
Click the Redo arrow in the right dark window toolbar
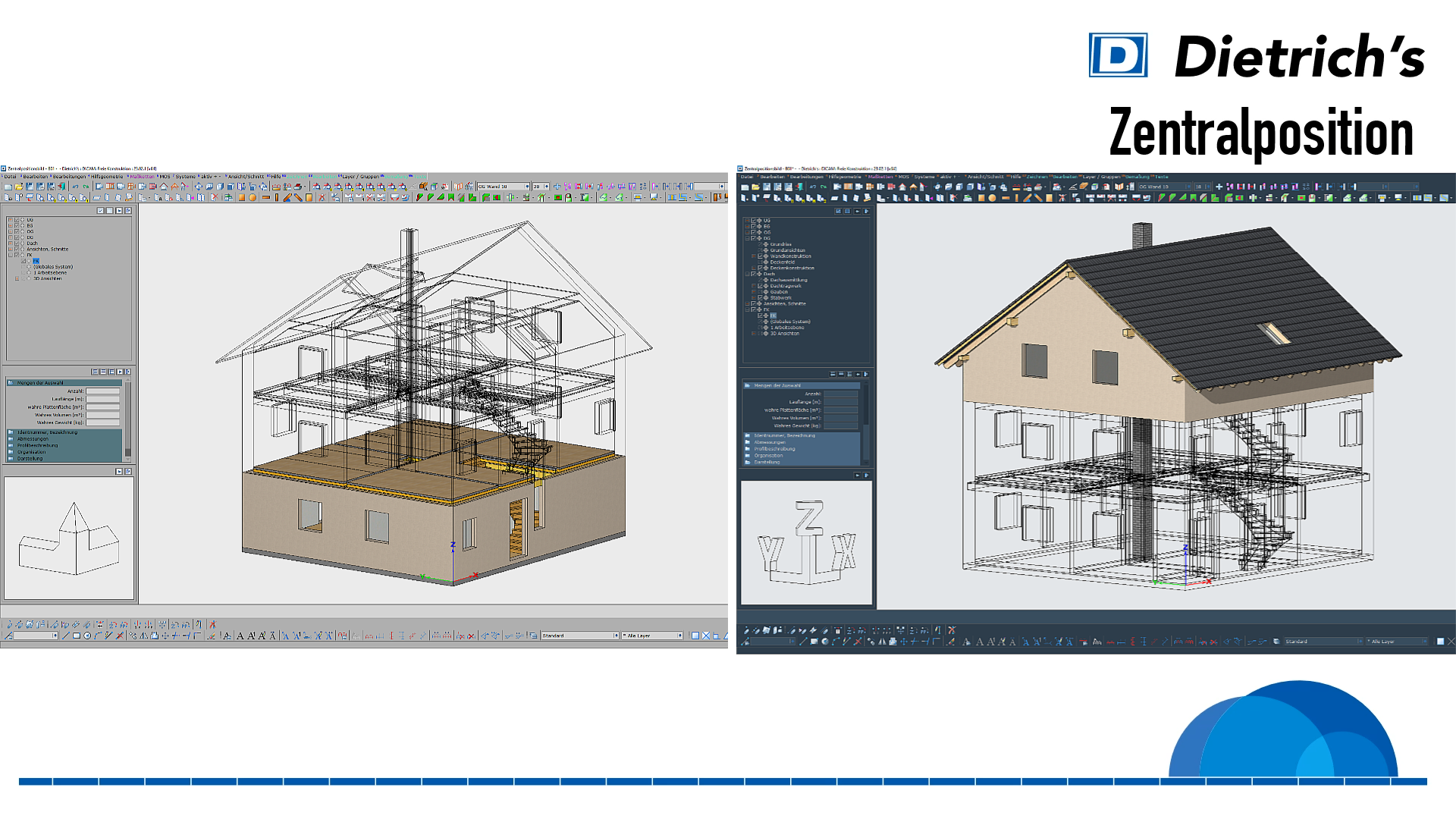click(x=823, y=187)
